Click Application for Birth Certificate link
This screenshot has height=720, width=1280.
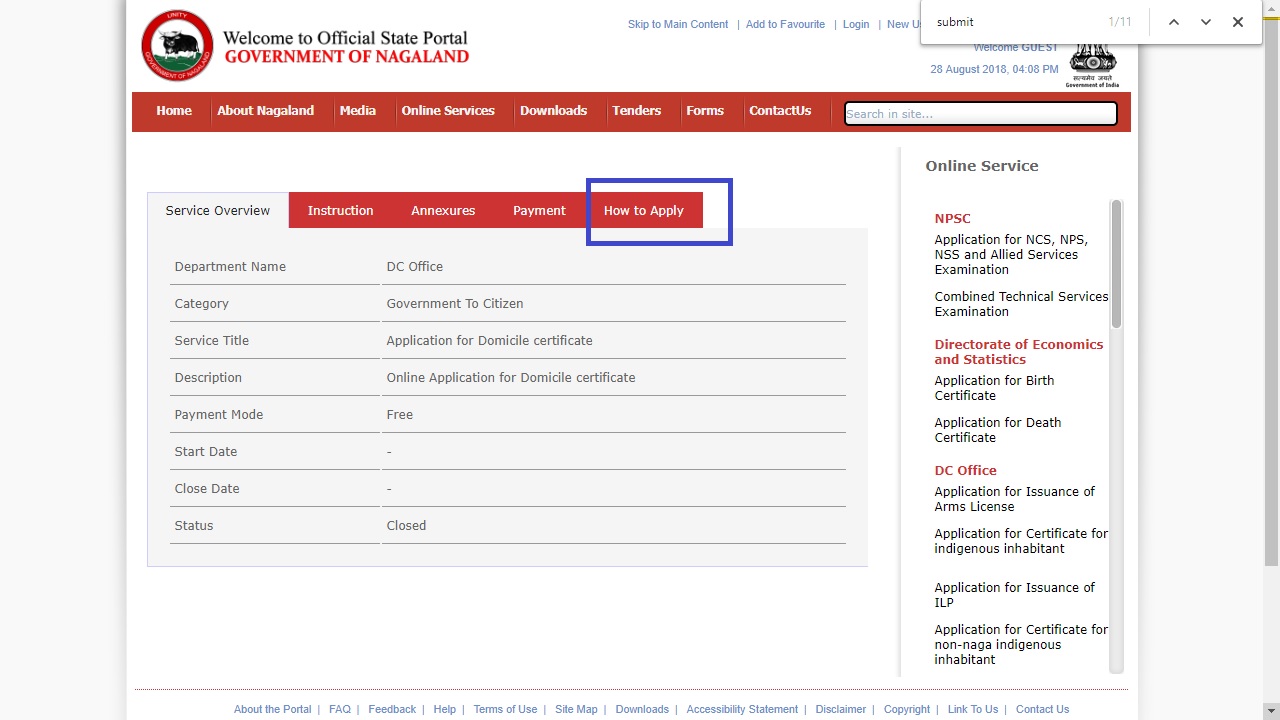coord(994,388)
